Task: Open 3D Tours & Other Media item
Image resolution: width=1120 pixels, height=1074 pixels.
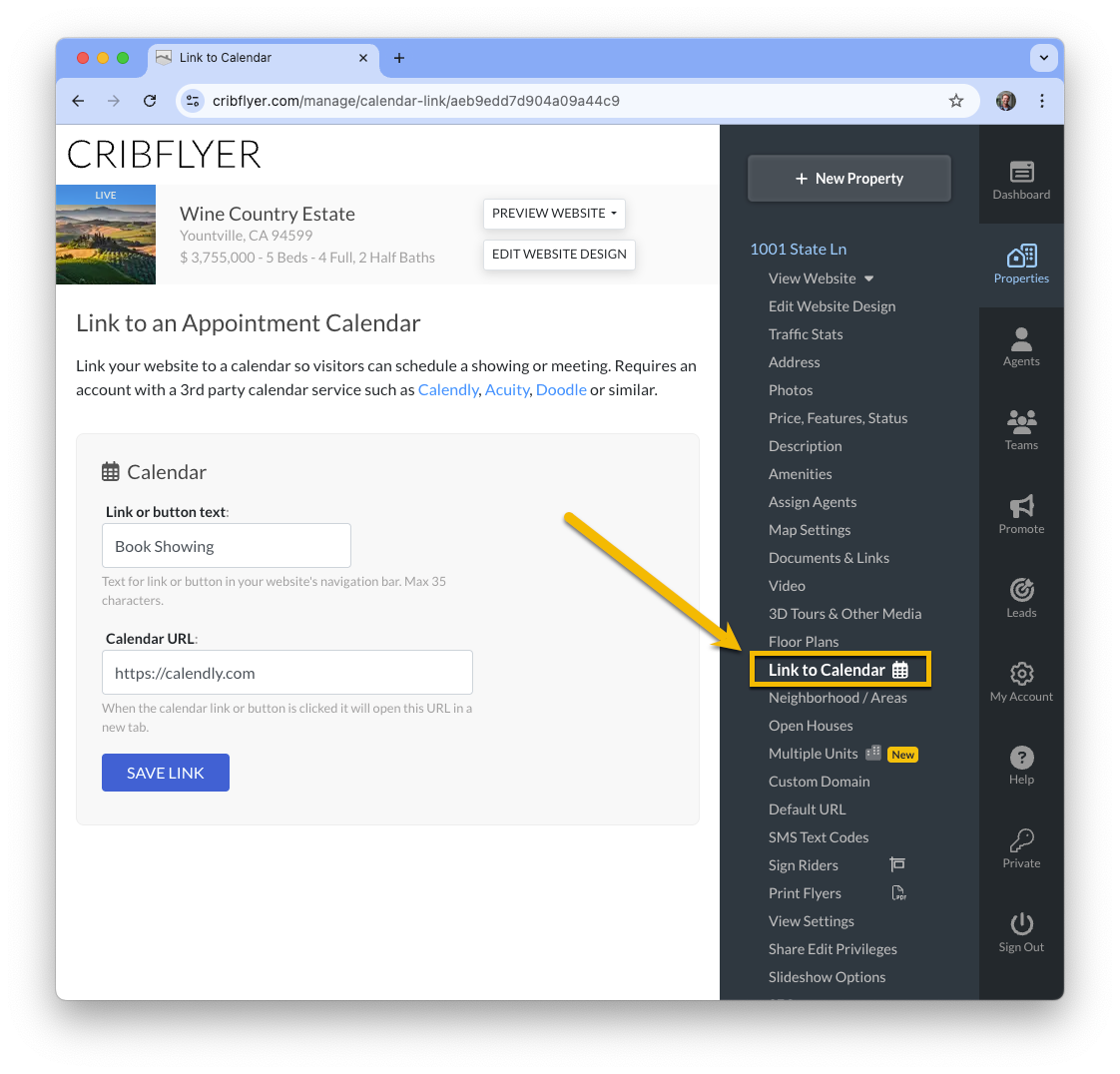Action: (845, 614)
